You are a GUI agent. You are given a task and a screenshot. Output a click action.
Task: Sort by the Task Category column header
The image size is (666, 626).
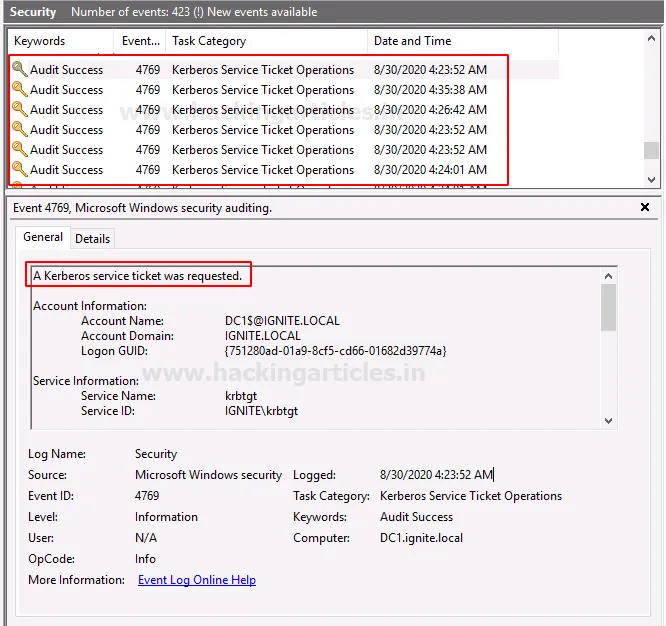pyautogui.click(x=209, y=41)
